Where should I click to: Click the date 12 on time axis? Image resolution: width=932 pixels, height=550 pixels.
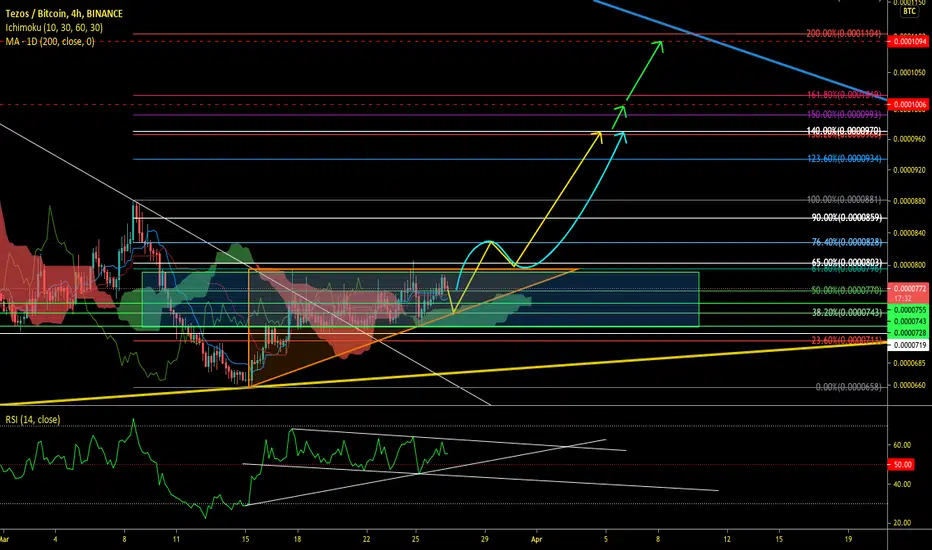click(727, 540)
